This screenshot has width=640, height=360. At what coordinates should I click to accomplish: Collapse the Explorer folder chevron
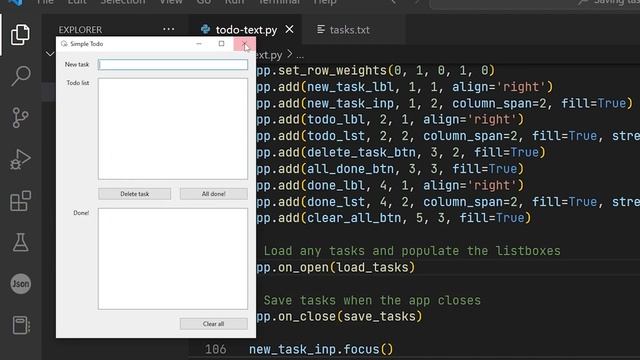50,54
